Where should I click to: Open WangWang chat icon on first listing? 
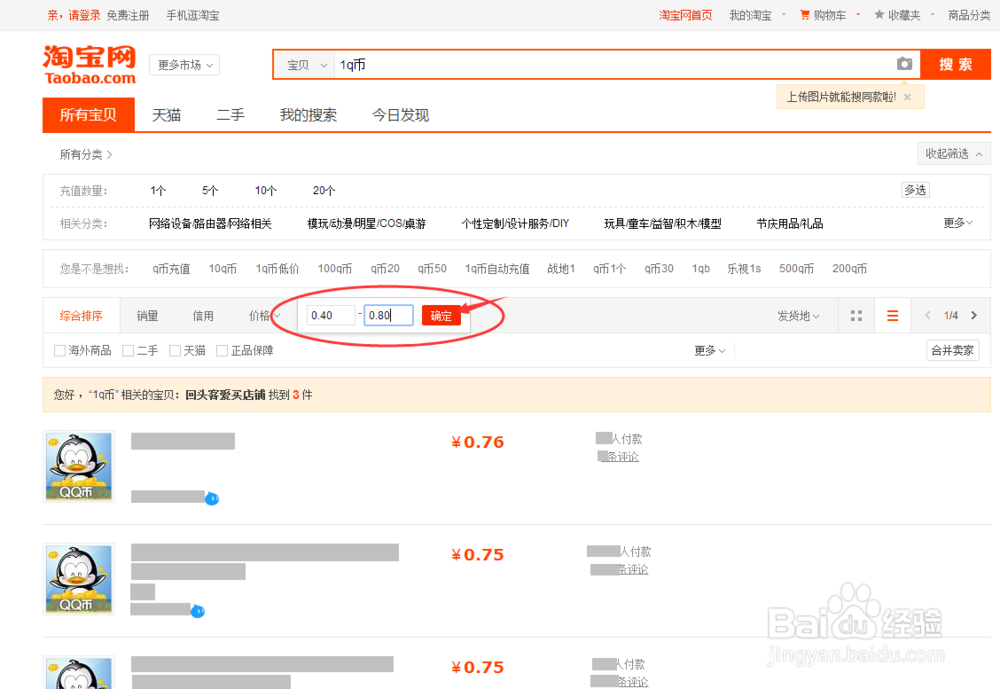[210, 498]
